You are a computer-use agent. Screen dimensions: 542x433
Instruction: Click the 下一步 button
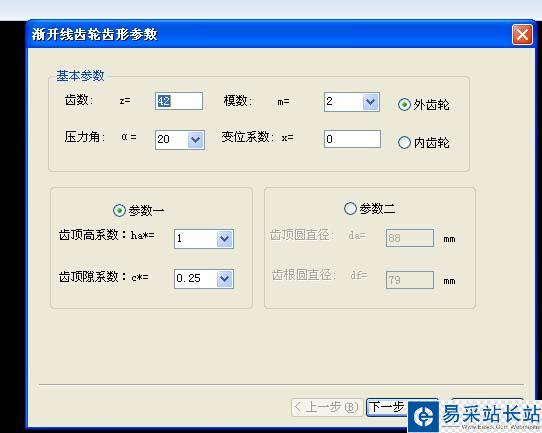[x=387, y=407]
